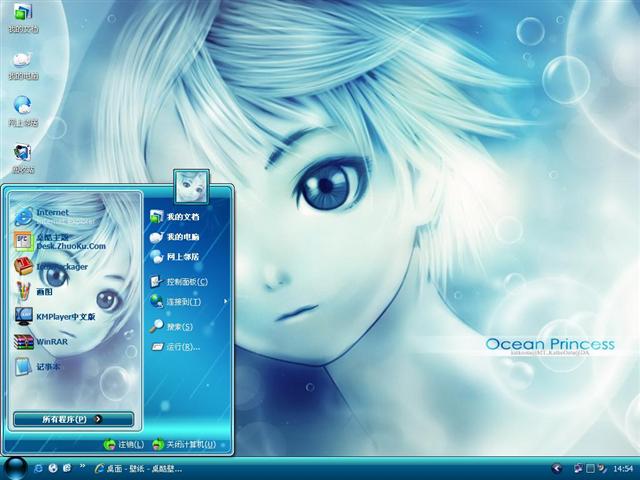Launch Internet Explorer from quick launch

(x=38, y=468)
